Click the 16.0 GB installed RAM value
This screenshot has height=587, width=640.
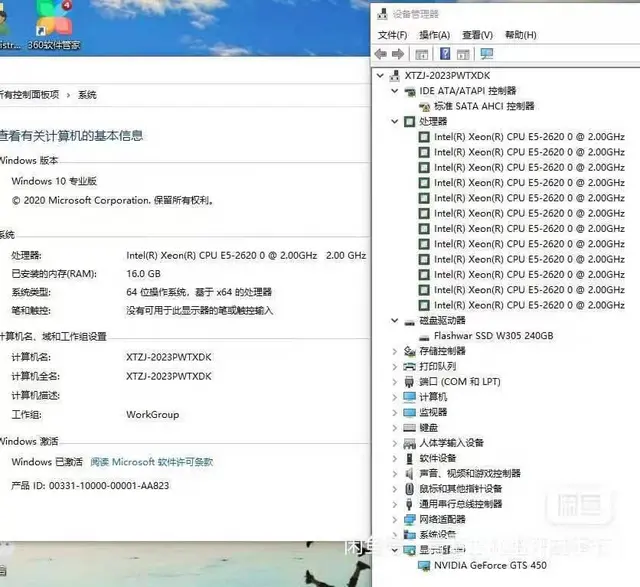click(x=143, y=274)
